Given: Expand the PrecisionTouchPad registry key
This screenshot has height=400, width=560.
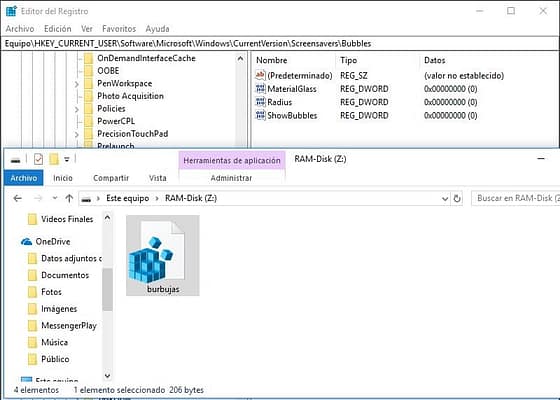Looking at the screenshot, I should pos(77,134).
